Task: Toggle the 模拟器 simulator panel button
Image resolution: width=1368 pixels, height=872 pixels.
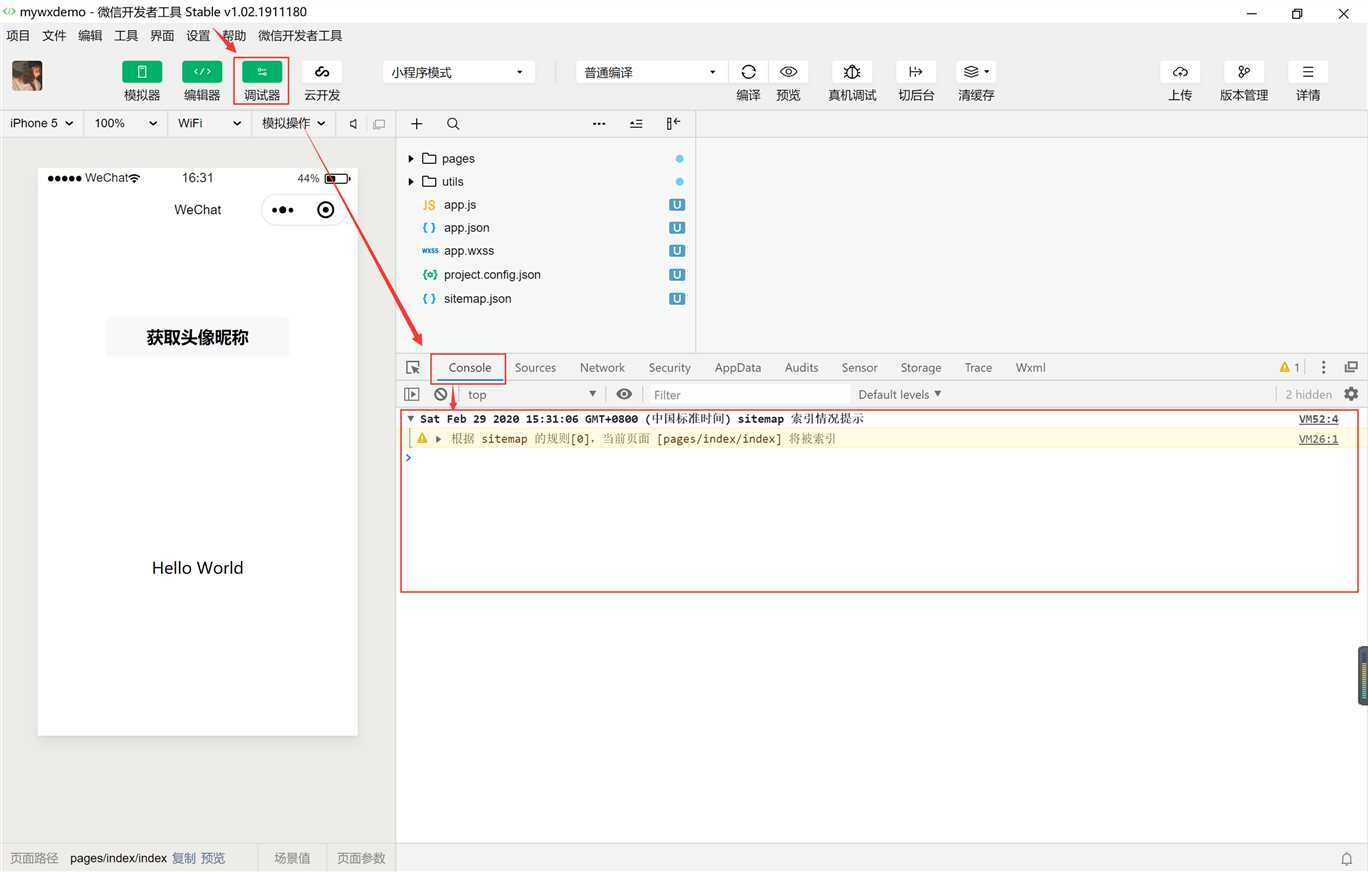Action: click(142, 72)
